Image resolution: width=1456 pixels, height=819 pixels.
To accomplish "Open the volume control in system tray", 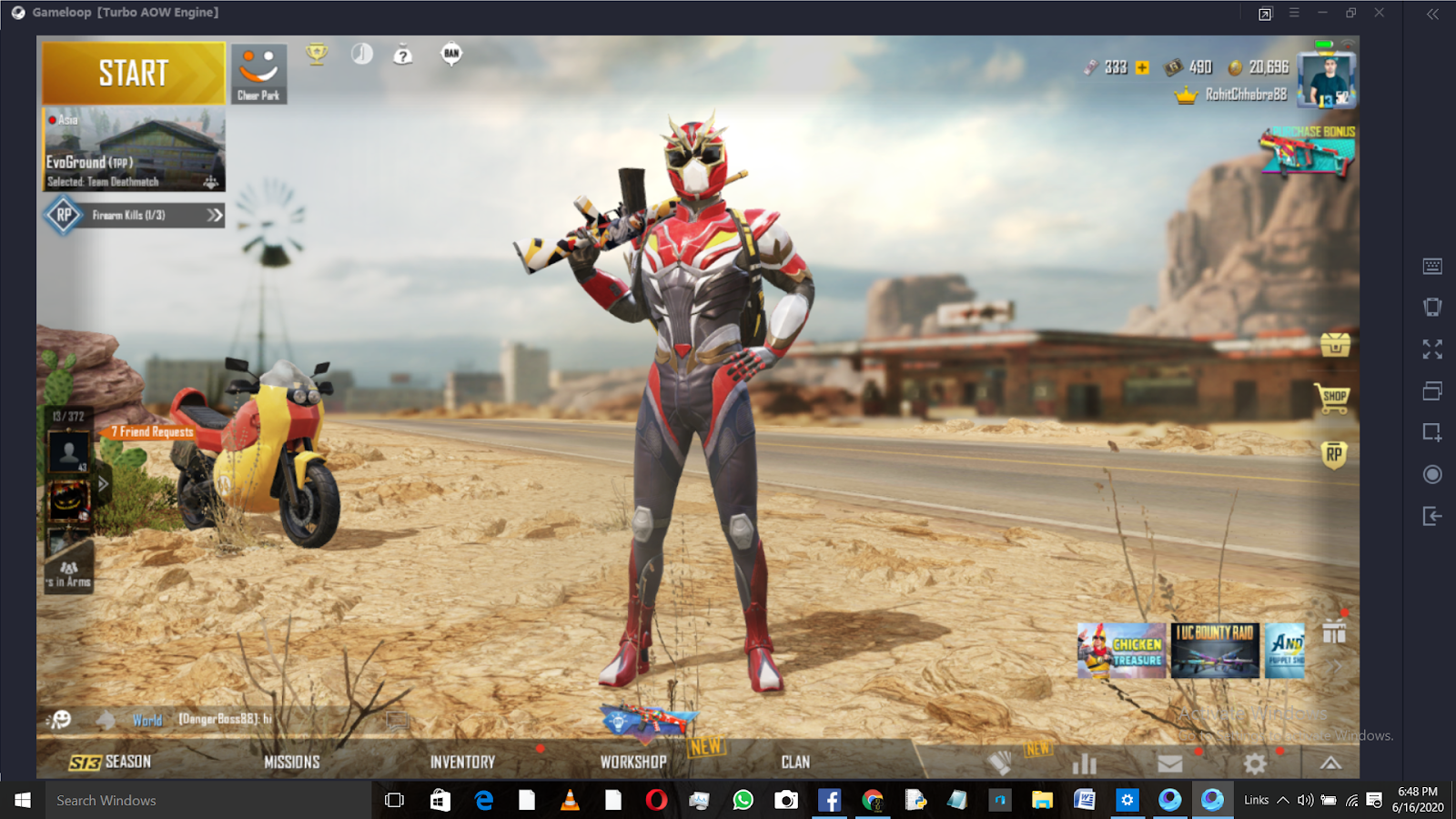I will [x=1305, y=801].
